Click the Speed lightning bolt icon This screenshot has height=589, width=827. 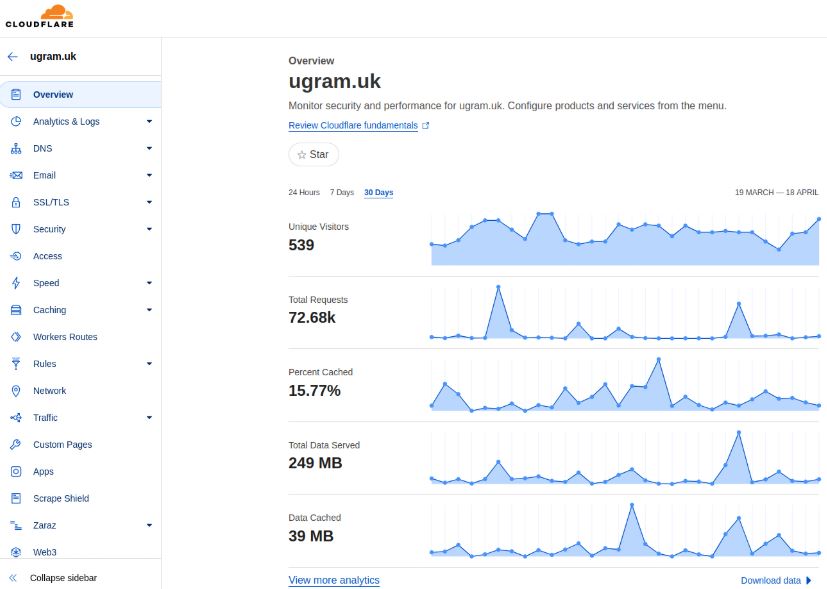(16, 283)
